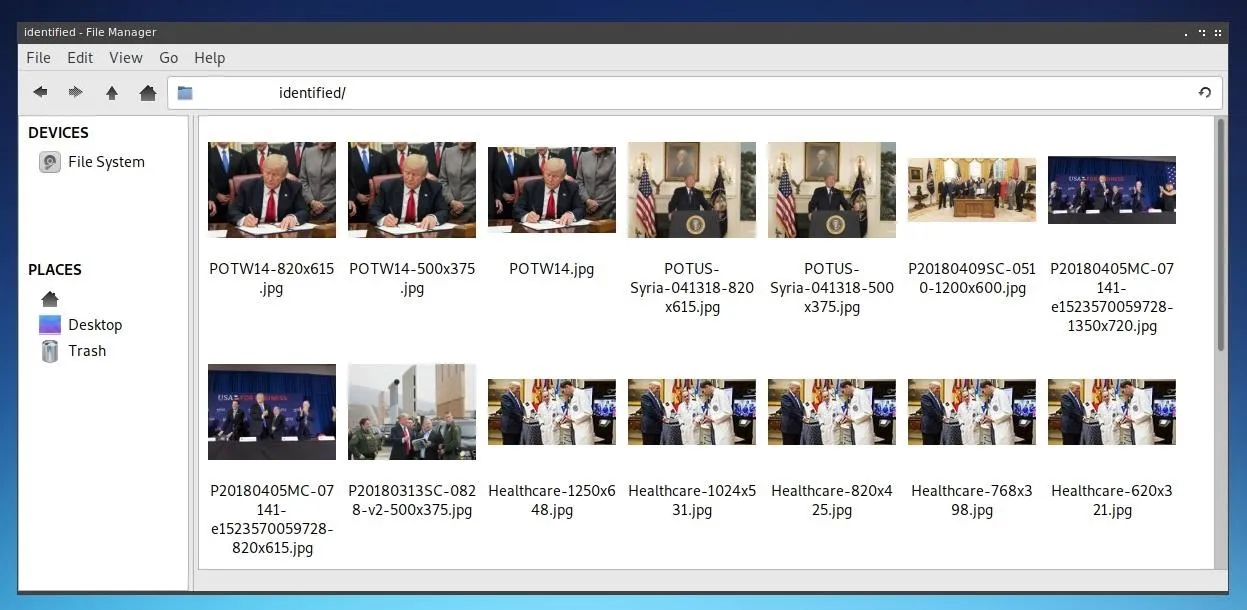Select thumbnail of POTW14.jpg
The height and width of the screenshot is (610, 1247).
[x=552, y=190]
